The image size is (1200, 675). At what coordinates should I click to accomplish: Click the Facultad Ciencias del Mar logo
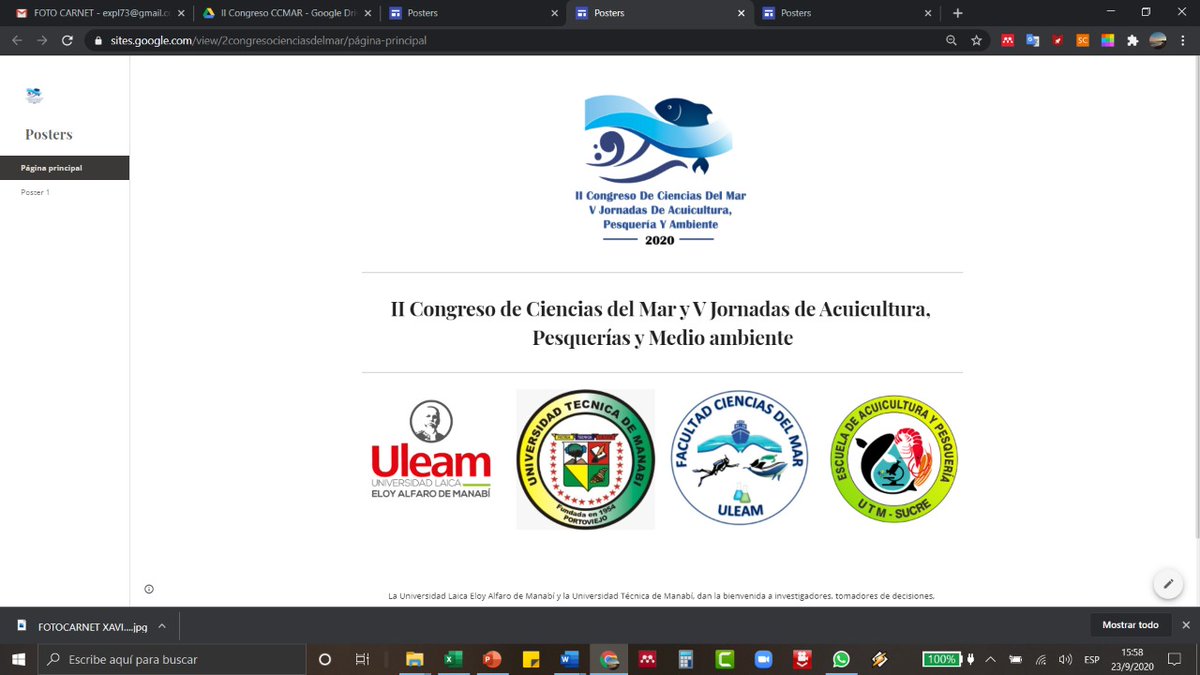point(739,458)
